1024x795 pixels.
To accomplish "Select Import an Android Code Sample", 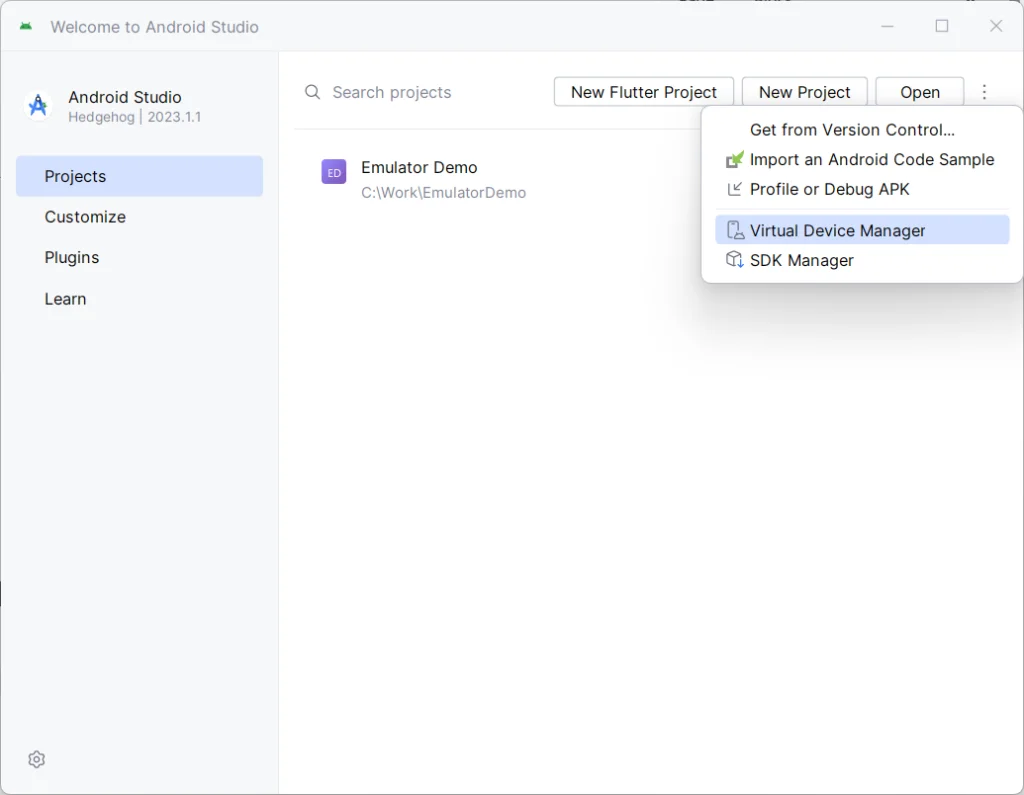I will tap(862, 159).
